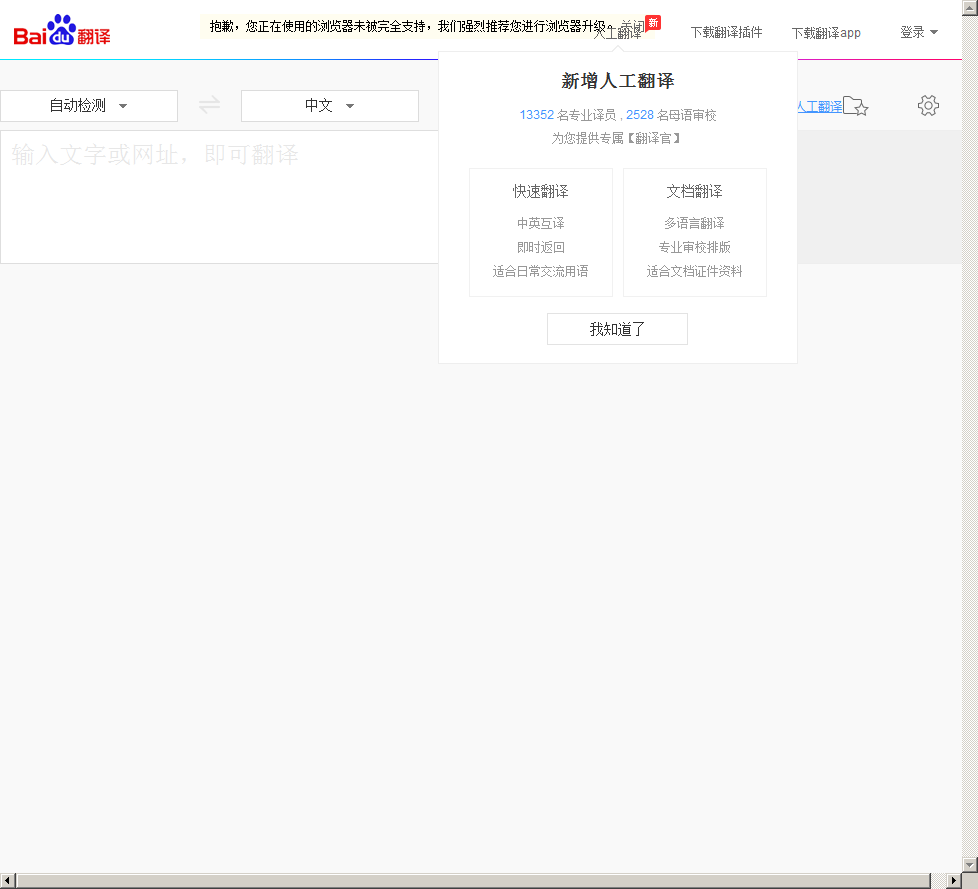Open 下载翻译app in the top navigation
This screenshot has height=889, width=978.
pyautogui.click(x=826, y=32)
